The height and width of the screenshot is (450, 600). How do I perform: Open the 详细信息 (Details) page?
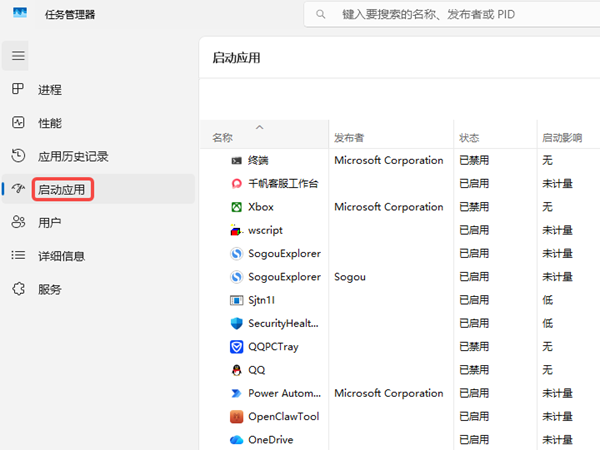(x=61, y=256)
